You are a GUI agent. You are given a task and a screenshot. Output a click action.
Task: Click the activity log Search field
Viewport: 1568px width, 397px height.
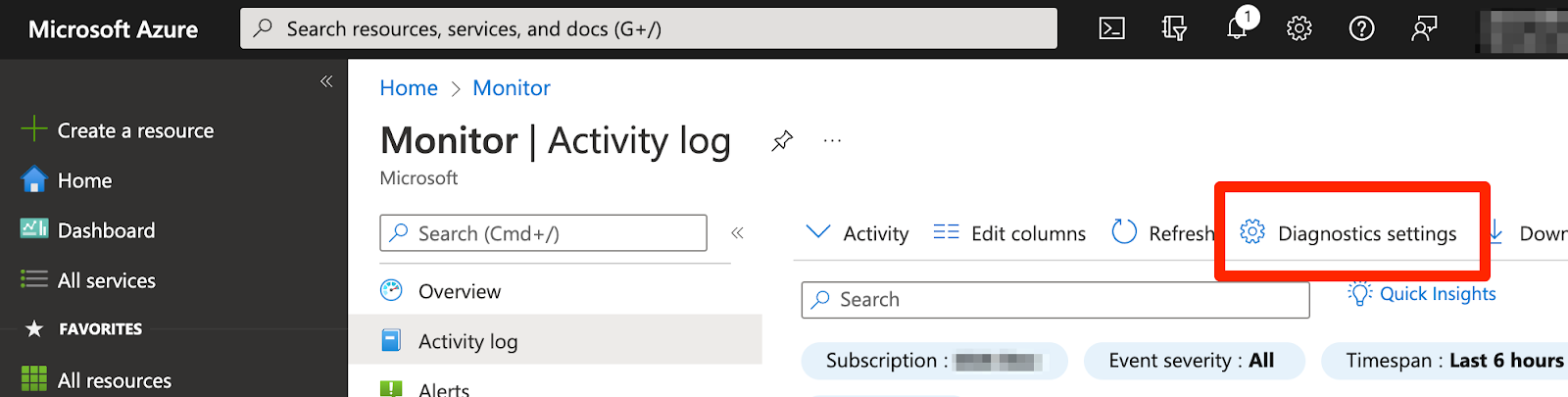1055,300
